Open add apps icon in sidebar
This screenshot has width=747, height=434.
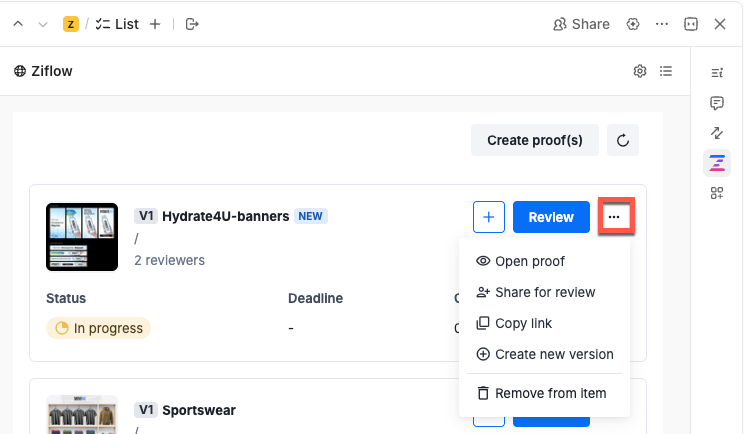click(x=717, y=193)
